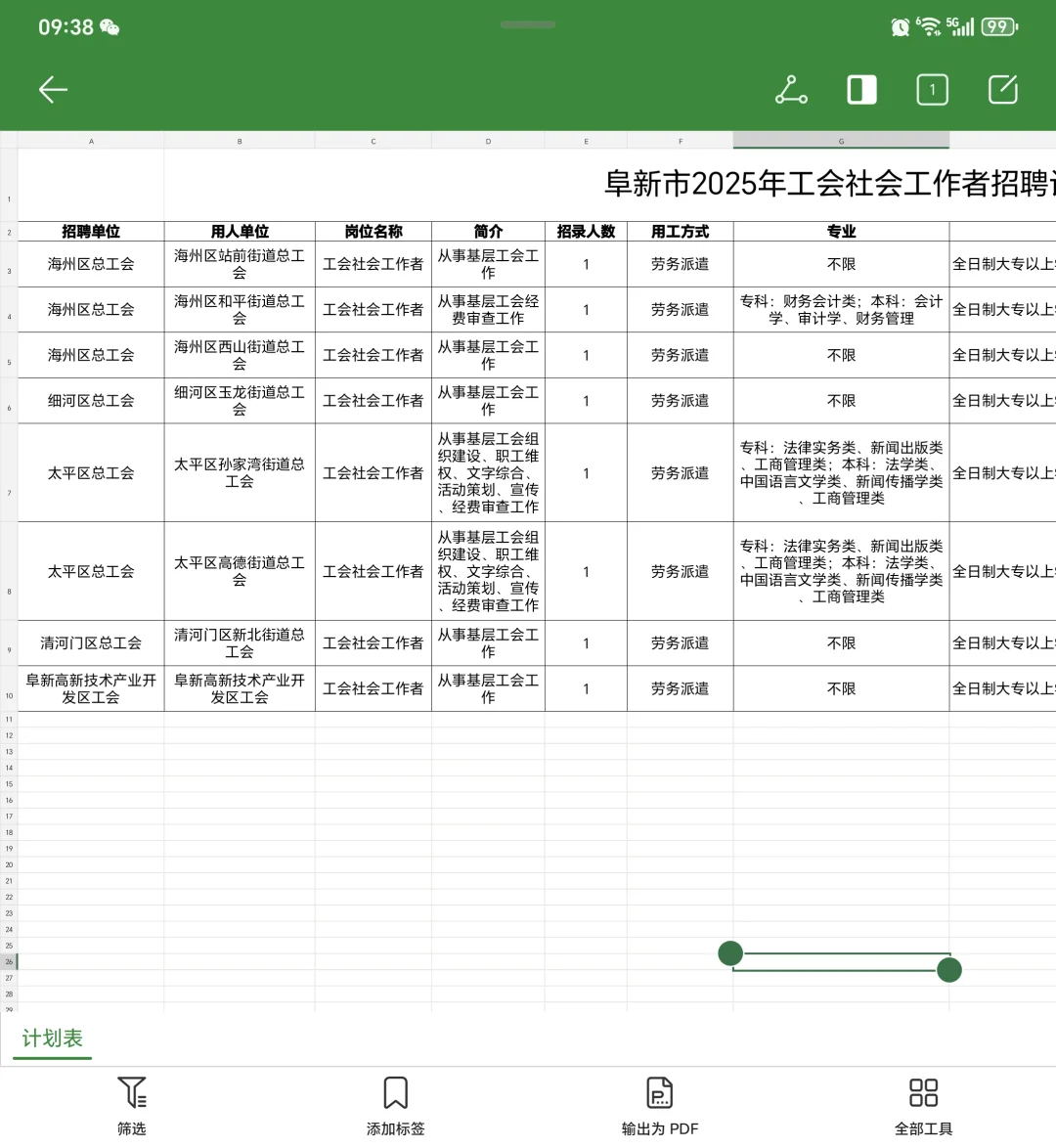This screenshot has height=1148, width=1056.
Task: Tap the edit pencil icon
Action: click(1002, 89)
